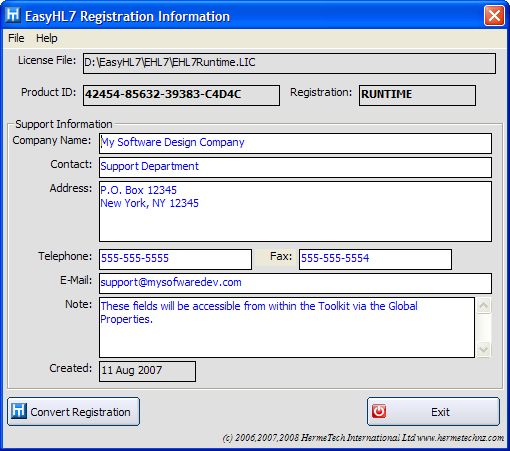This screenshot has width=510, height=451.
Task: Click the Registration label
Action: (321, 92)
